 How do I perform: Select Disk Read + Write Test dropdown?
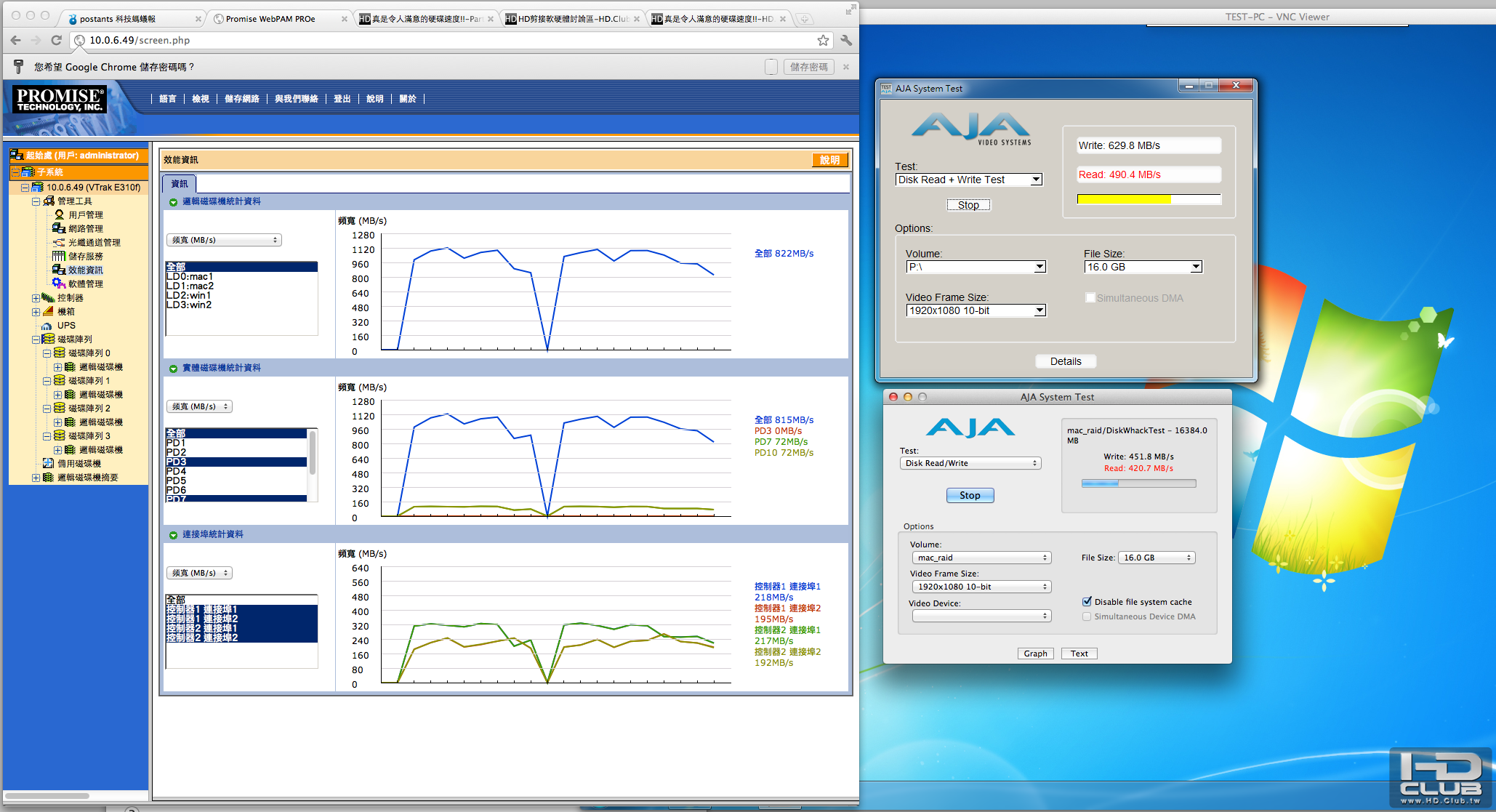pyautogui.click(x=969, y=180)
